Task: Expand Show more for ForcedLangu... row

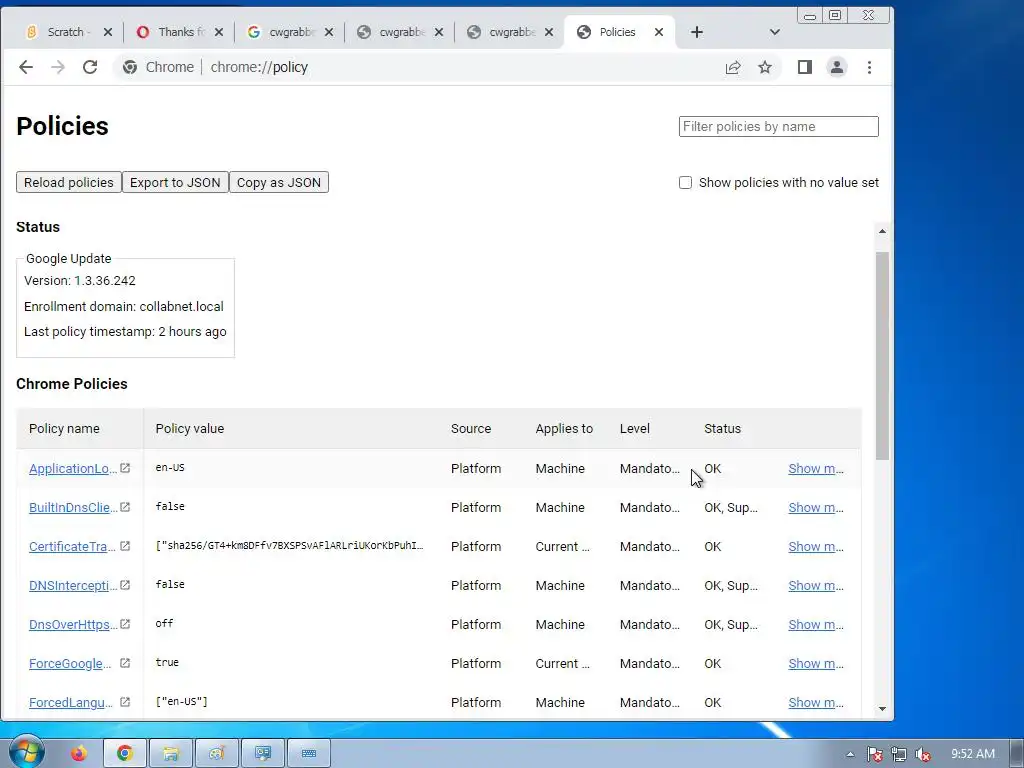Action: (816, 703)
